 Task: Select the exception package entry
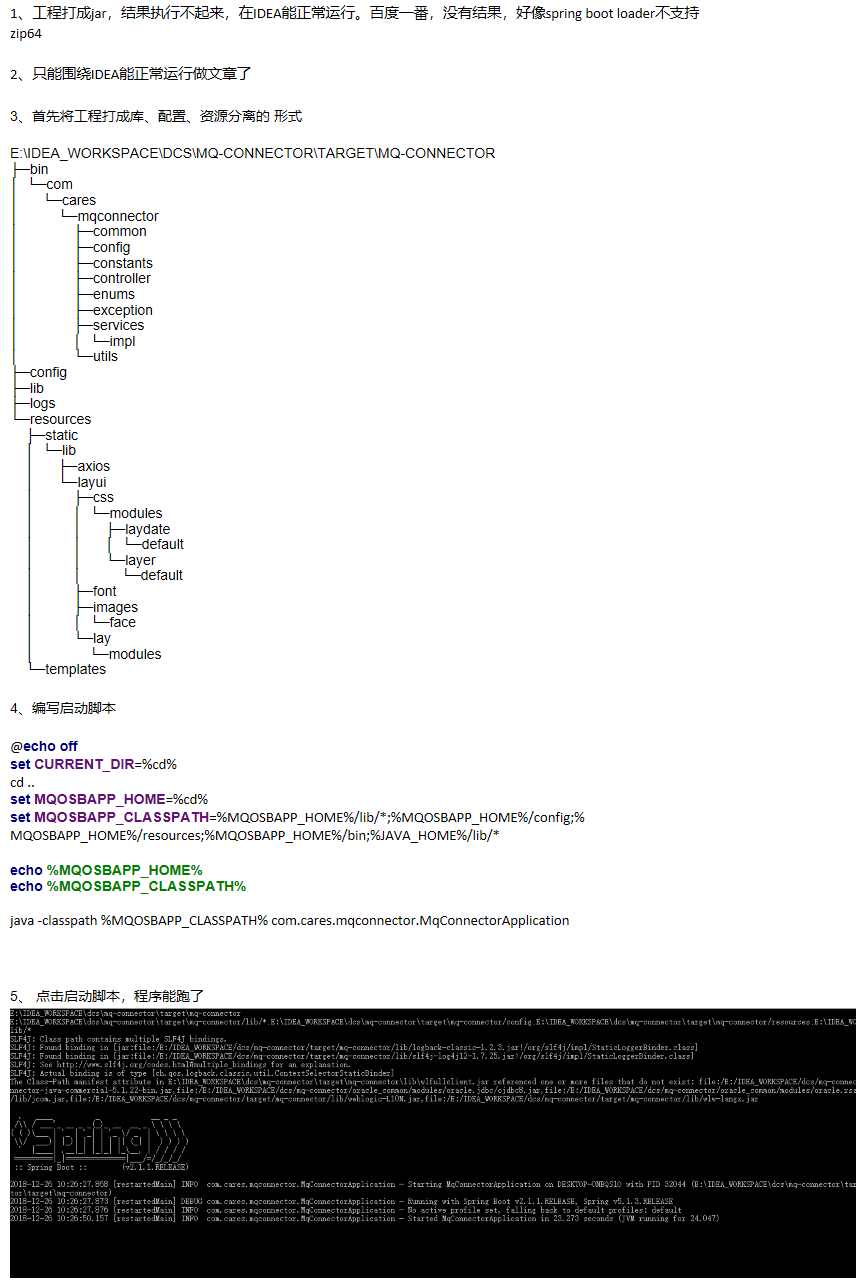[123, 310]
